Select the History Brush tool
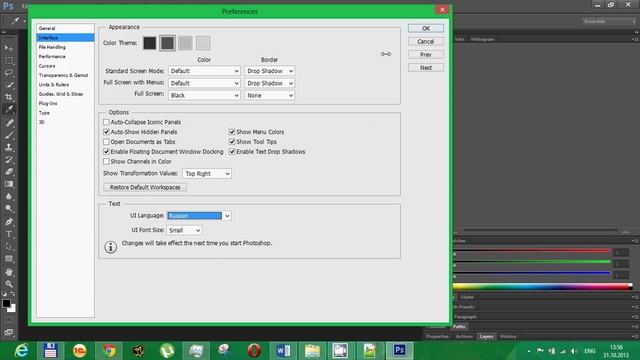Screen dimensions: 640x360 click(9, 159)
